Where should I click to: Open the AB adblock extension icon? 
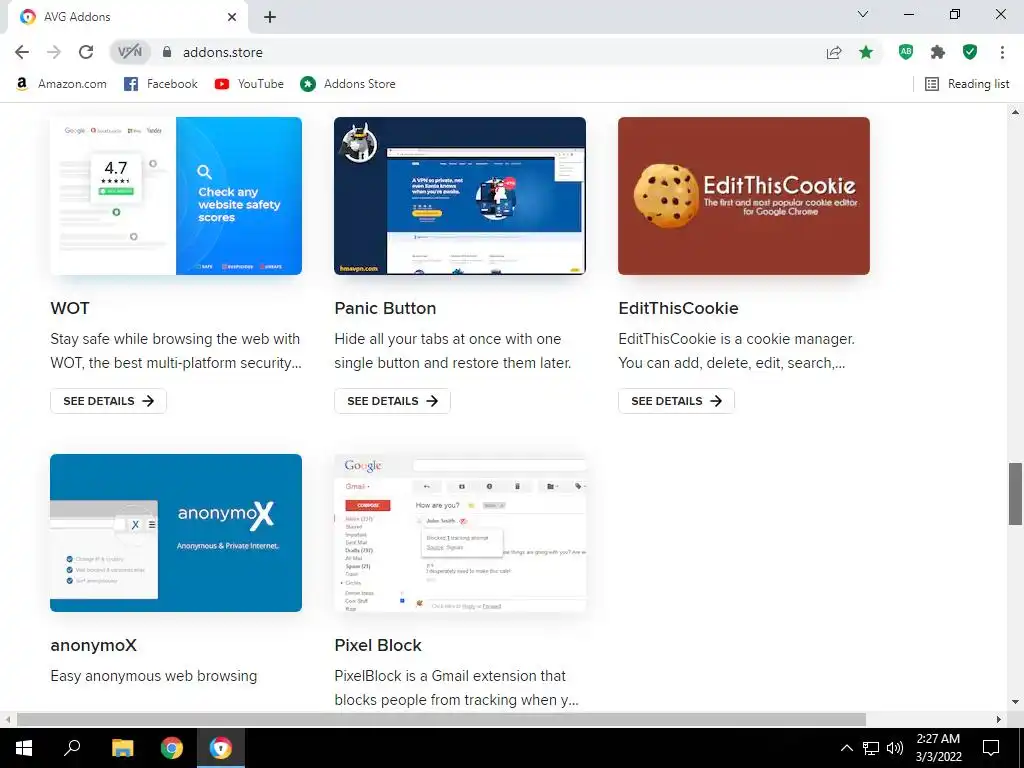tap(906, 52)
